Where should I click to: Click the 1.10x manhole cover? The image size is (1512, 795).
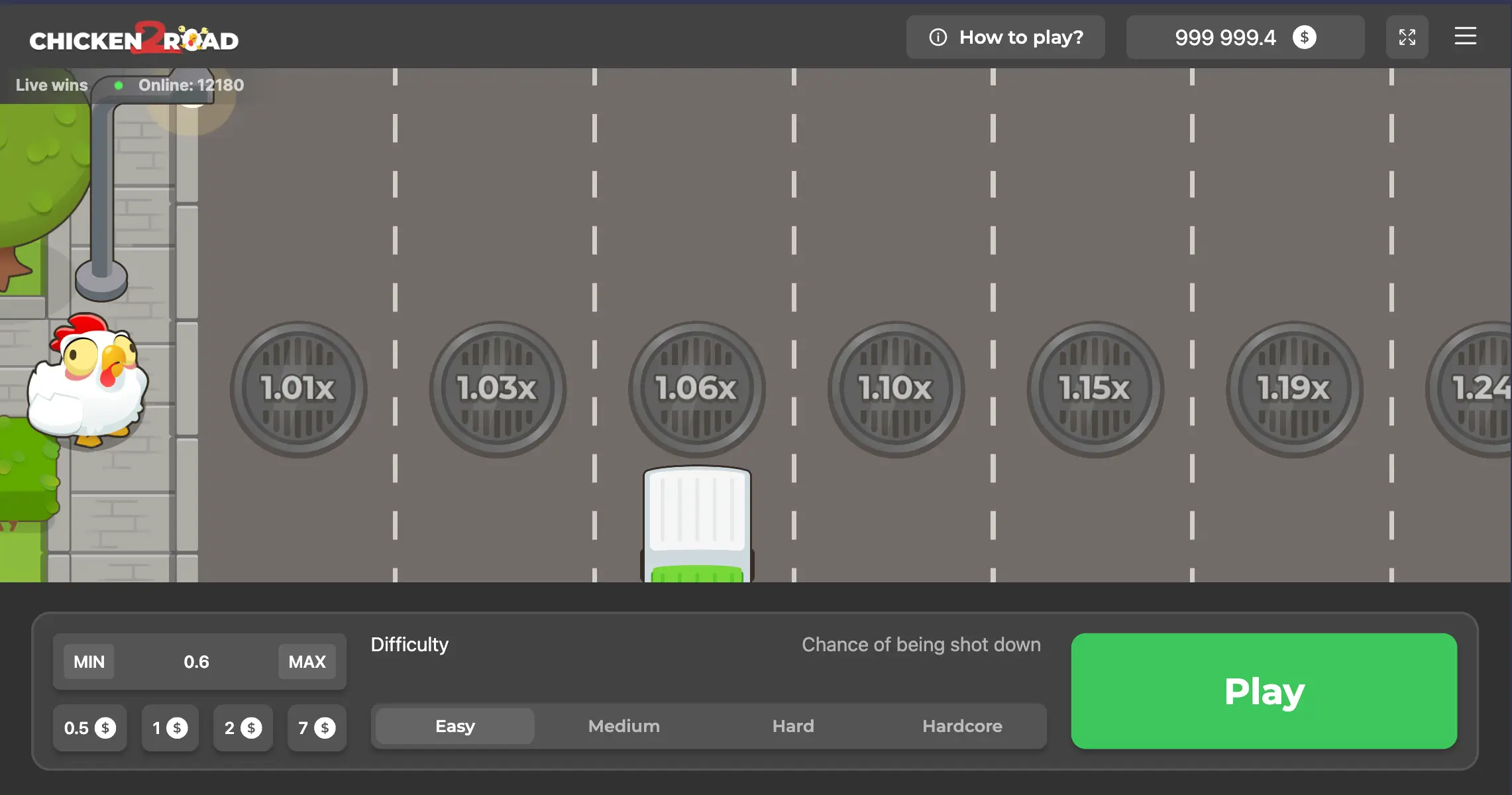tap(896, 389)
